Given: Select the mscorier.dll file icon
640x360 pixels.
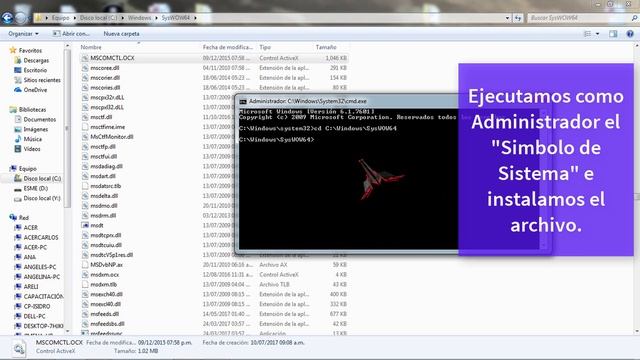Looking at the screenshot, I should coord(85,78).
